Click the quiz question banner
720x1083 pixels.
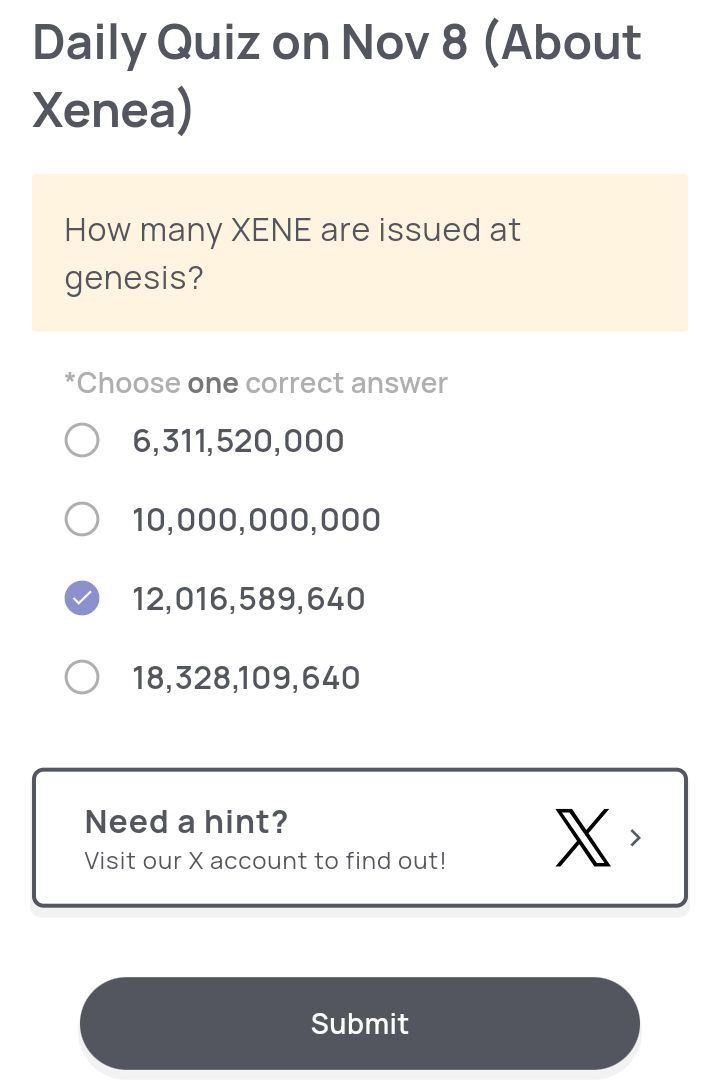click(360, 251)
